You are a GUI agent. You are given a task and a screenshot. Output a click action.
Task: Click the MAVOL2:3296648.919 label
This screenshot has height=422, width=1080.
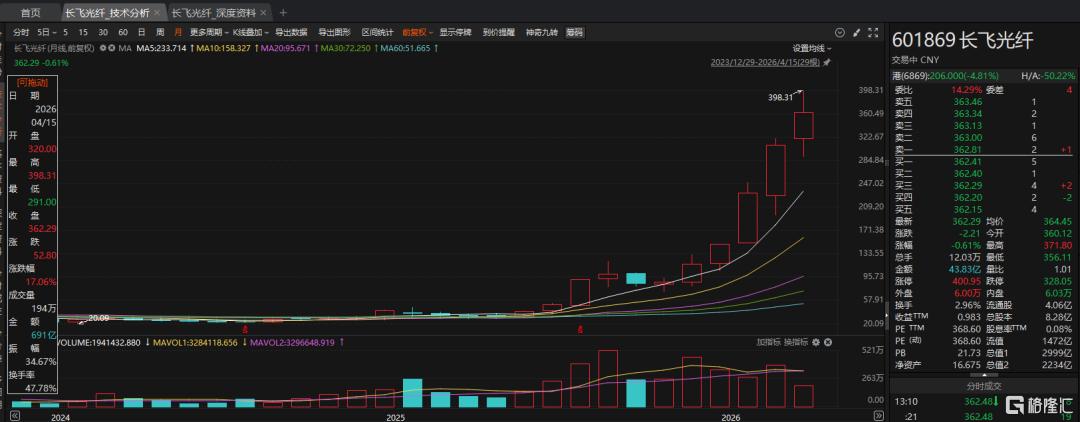[x=293, y=341]
